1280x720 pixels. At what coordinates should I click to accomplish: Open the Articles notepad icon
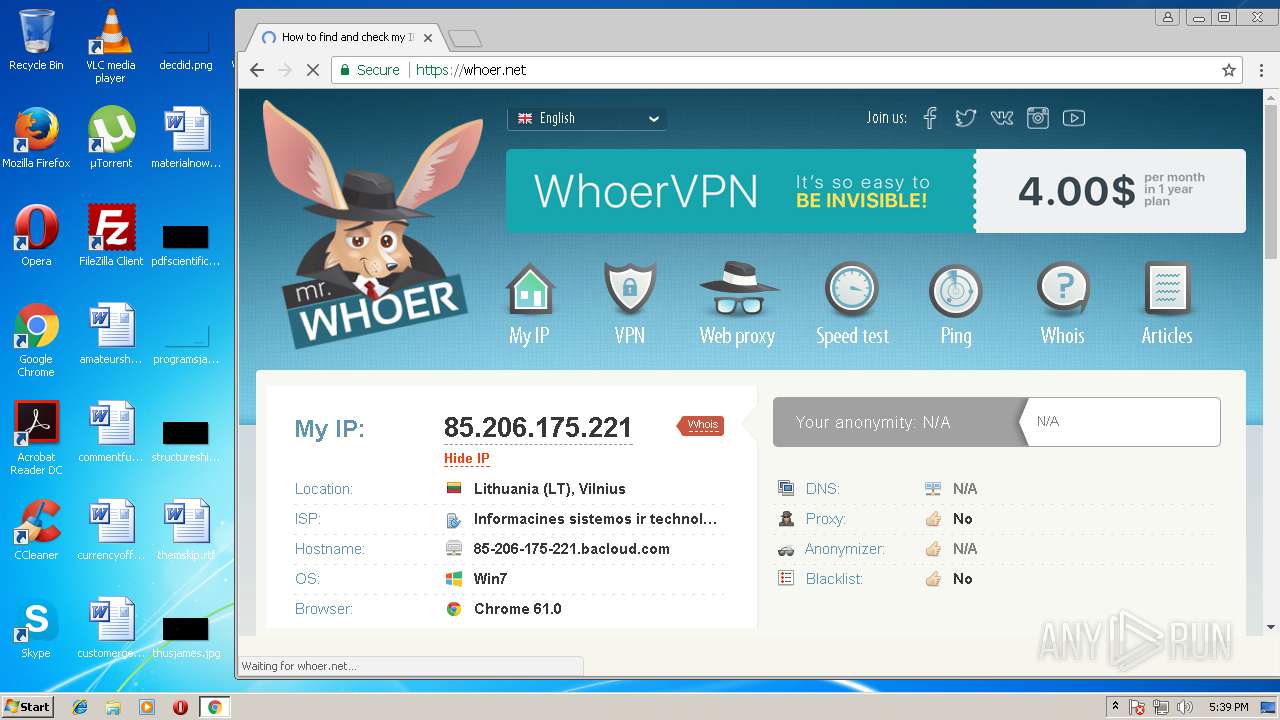coord(1167,290)
